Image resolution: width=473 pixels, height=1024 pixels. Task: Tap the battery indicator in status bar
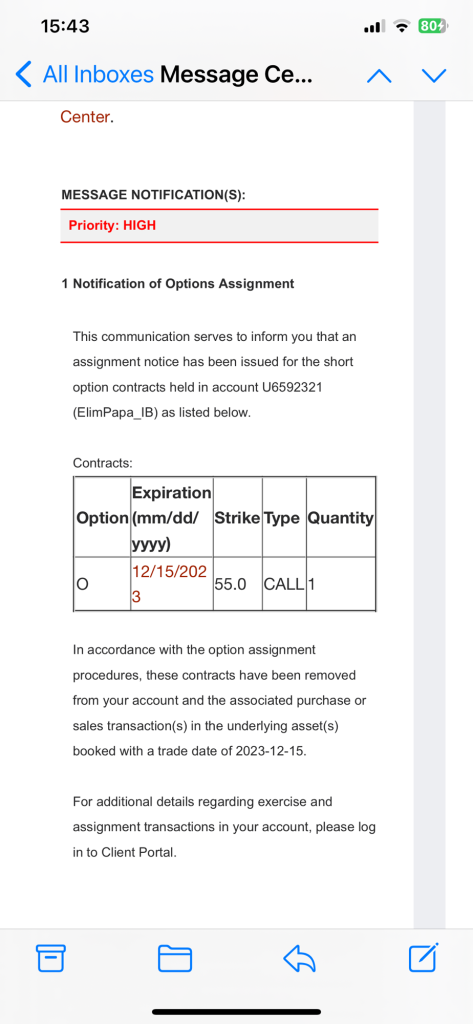[433, 26]
